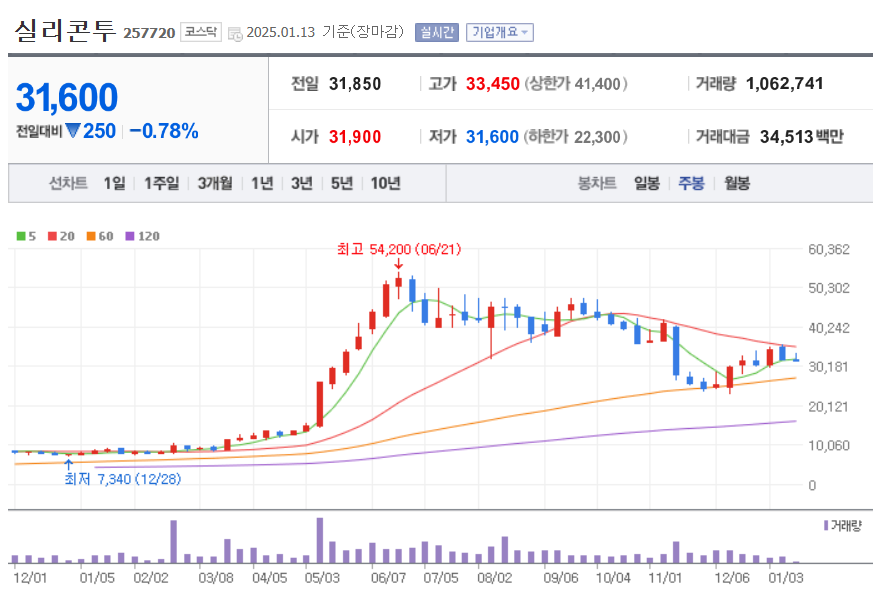Select the 1주일 line chart tab
Image resolution: width=873 pixels, height=609 pixels.
pyautogui.click(x=161, y=183)
